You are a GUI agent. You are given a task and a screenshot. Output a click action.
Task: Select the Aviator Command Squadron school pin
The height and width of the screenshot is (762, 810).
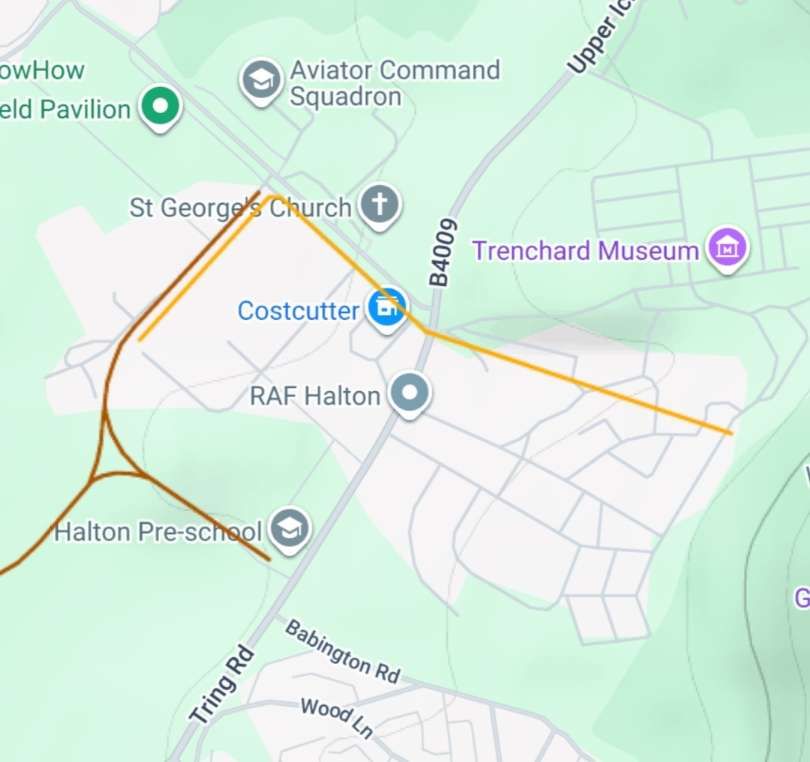tap(261, 82)
